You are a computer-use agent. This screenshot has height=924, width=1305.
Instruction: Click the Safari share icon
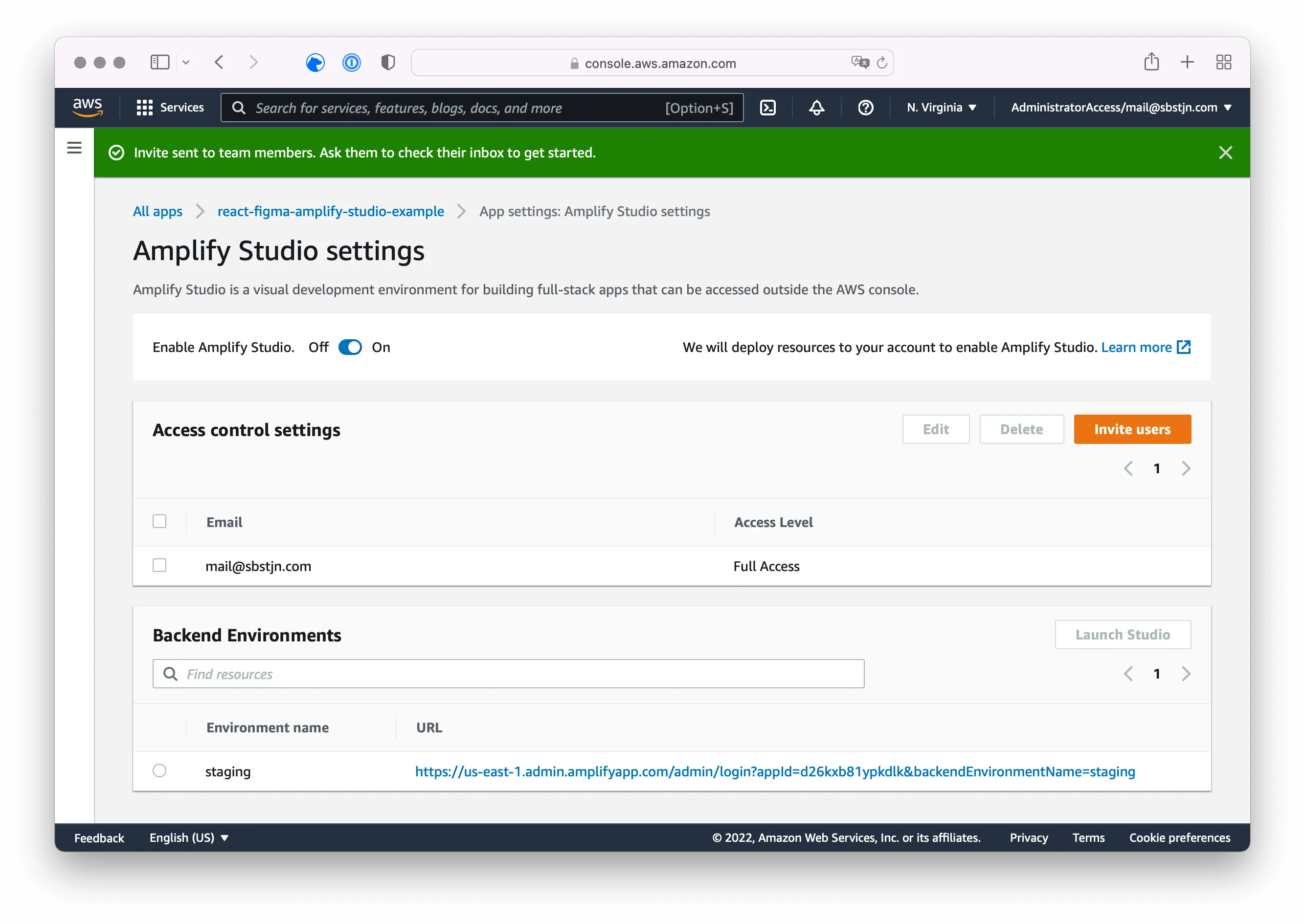1151,63
